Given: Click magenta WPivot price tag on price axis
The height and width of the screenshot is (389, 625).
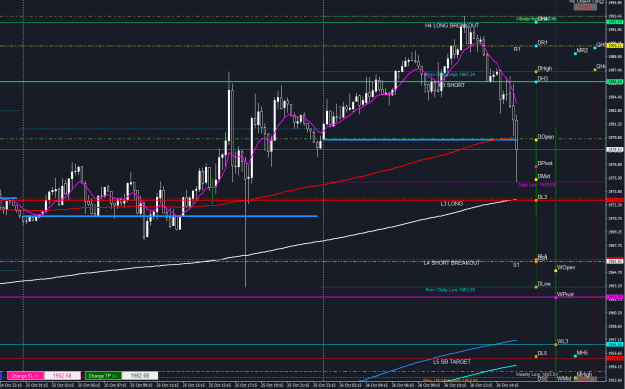Looking at the screenshot, I should click(x=614, y=297).
